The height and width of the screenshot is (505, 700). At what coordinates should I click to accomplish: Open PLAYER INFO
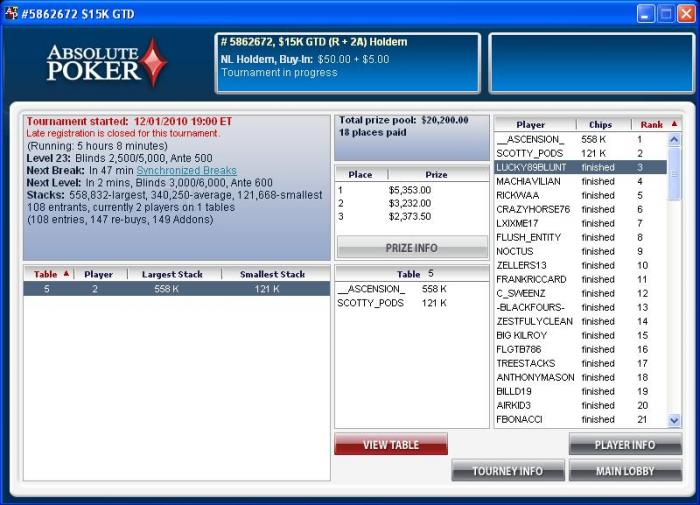625,444
